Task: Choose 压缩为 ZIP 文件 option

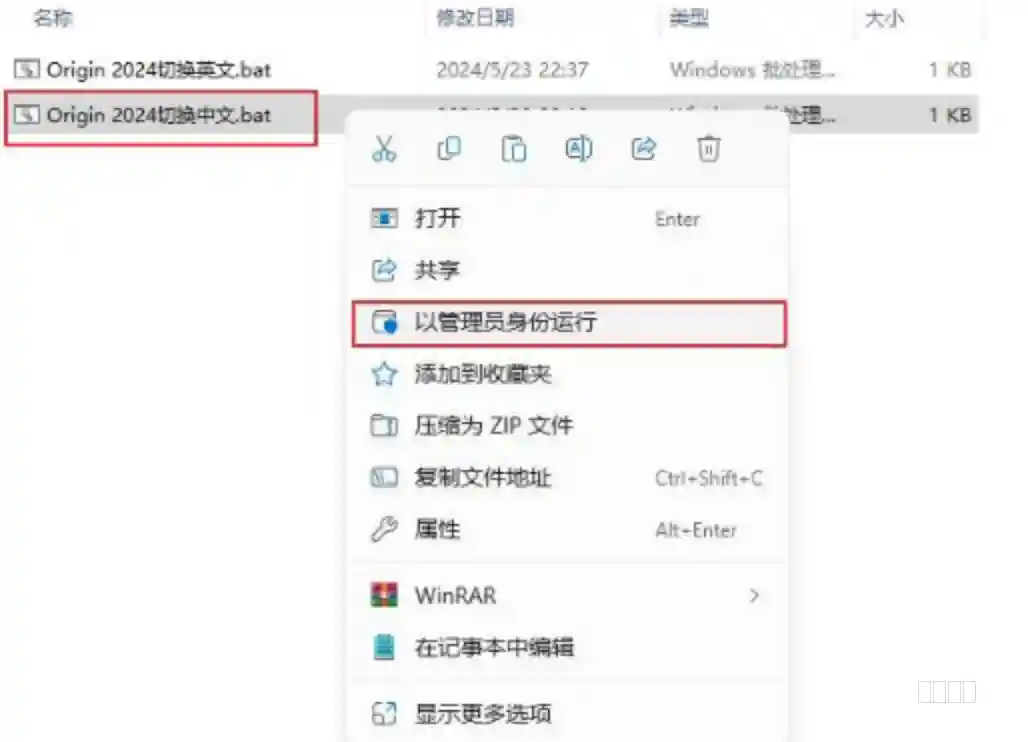Action: 568,426
